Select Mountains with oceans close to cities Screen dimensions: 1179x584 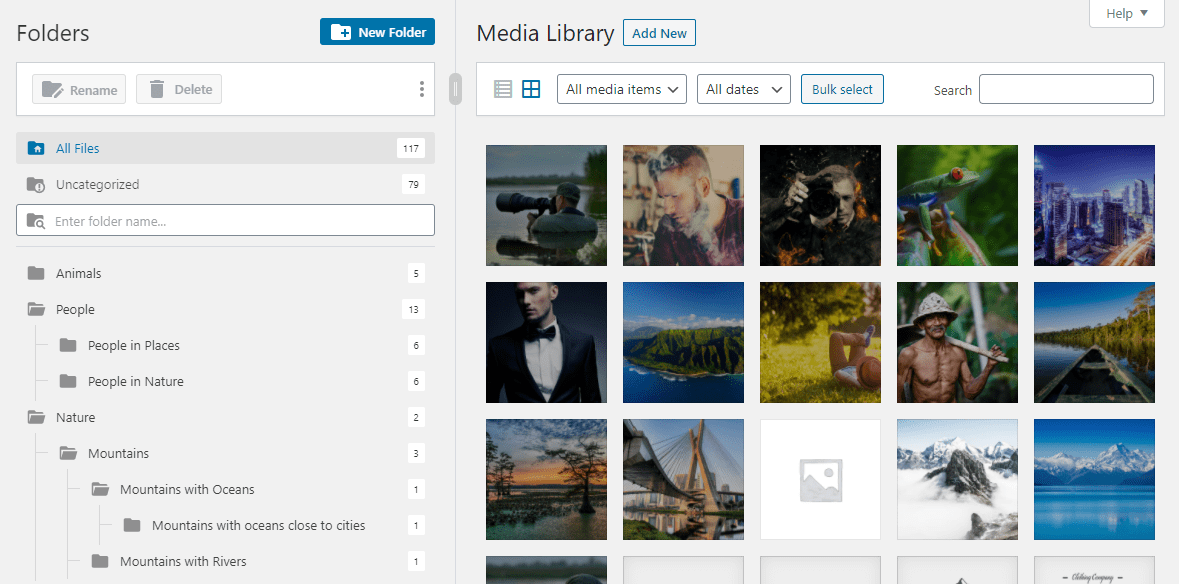coord(259,525)
